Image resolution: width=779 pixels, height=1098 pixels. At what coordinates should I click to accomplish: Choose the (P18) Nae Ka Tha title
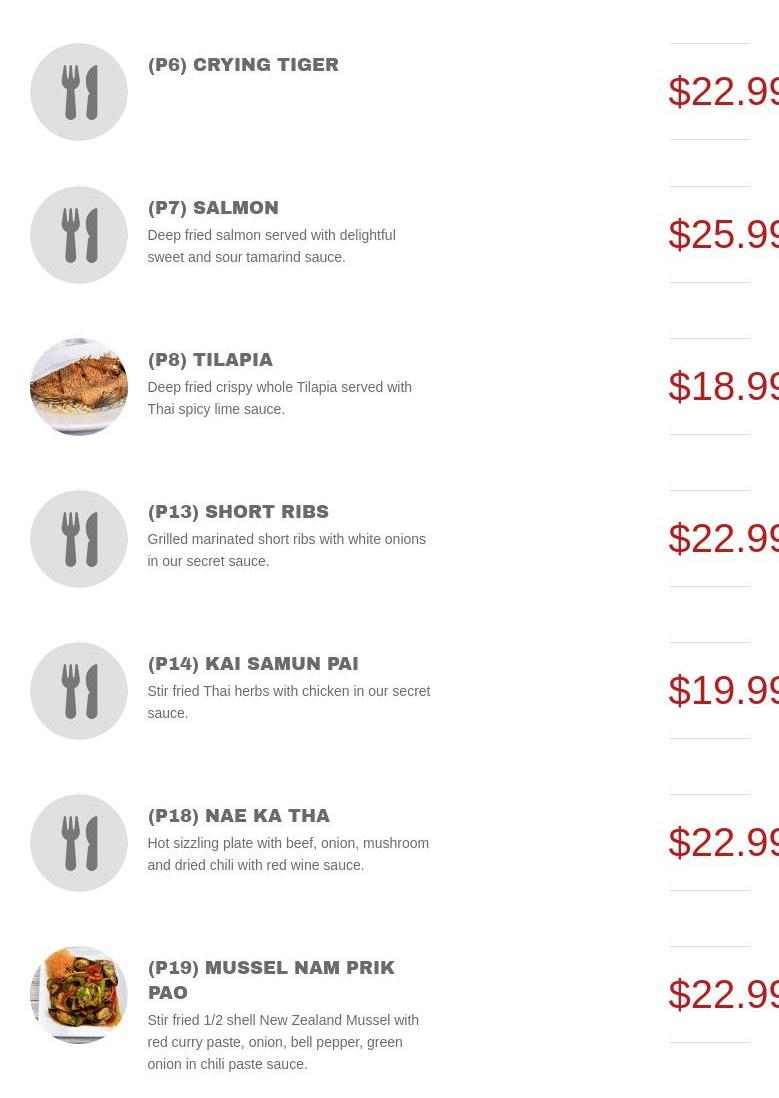click(238, 816)
